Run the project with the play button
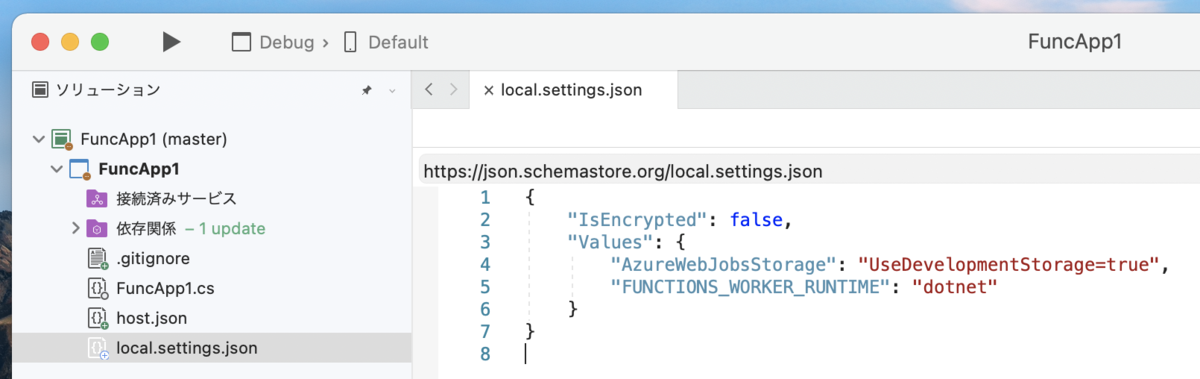 click(x=172, y=42)
